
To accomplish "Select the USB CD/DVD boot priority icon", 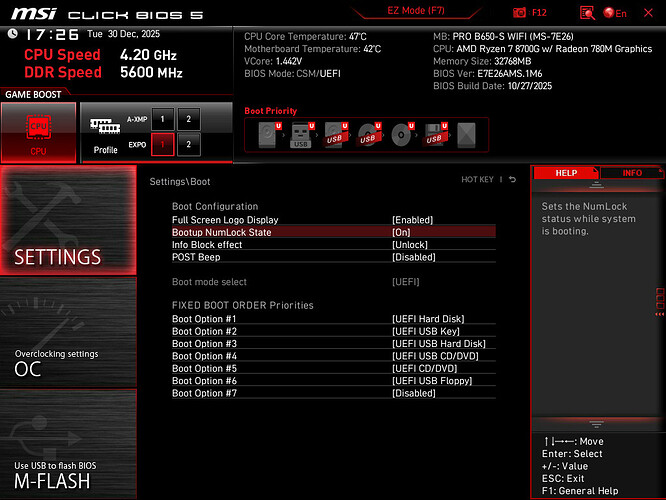I will point(369,135).
